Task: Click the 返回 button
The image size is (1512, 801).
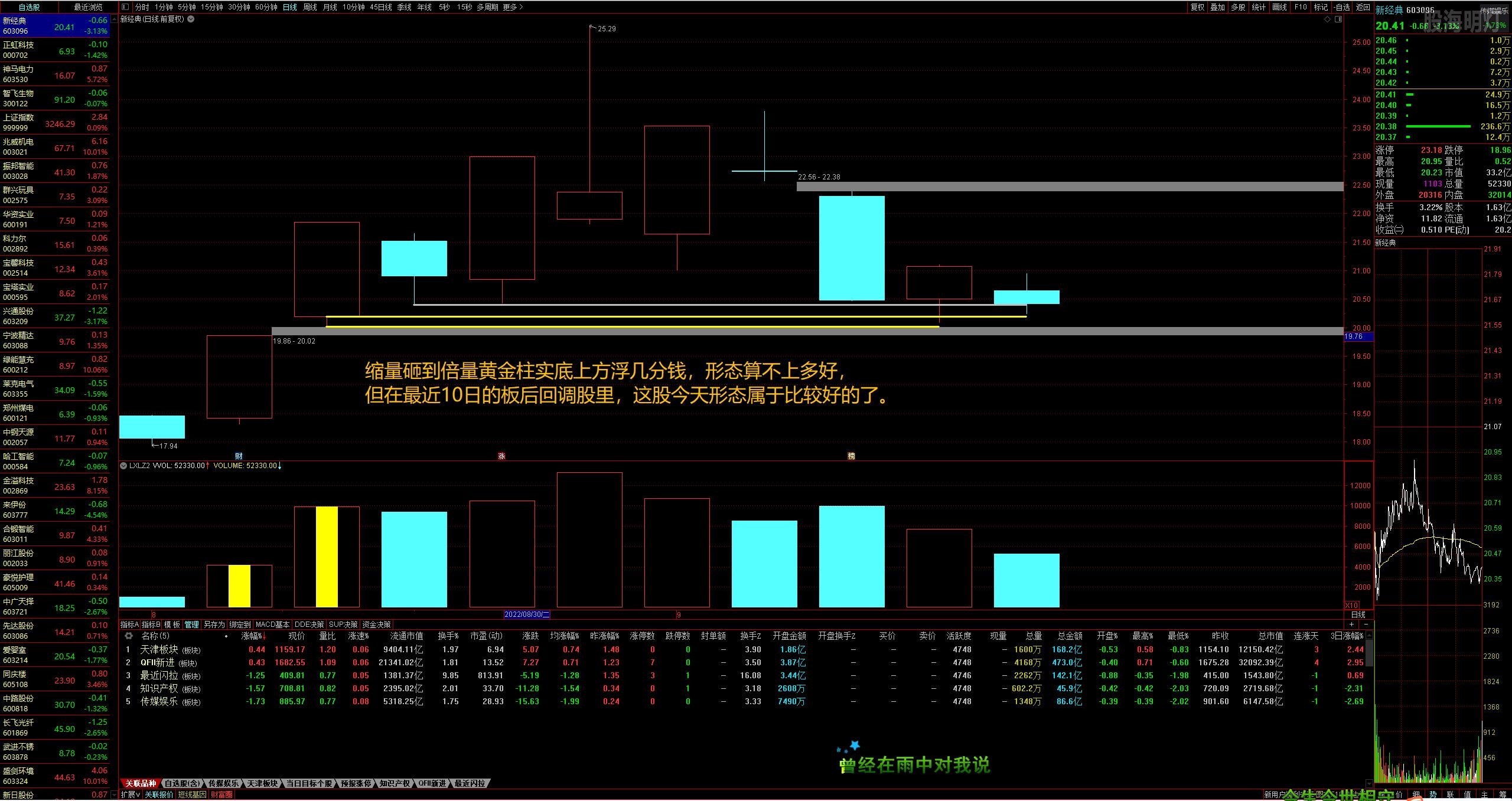Action: 1362,7
